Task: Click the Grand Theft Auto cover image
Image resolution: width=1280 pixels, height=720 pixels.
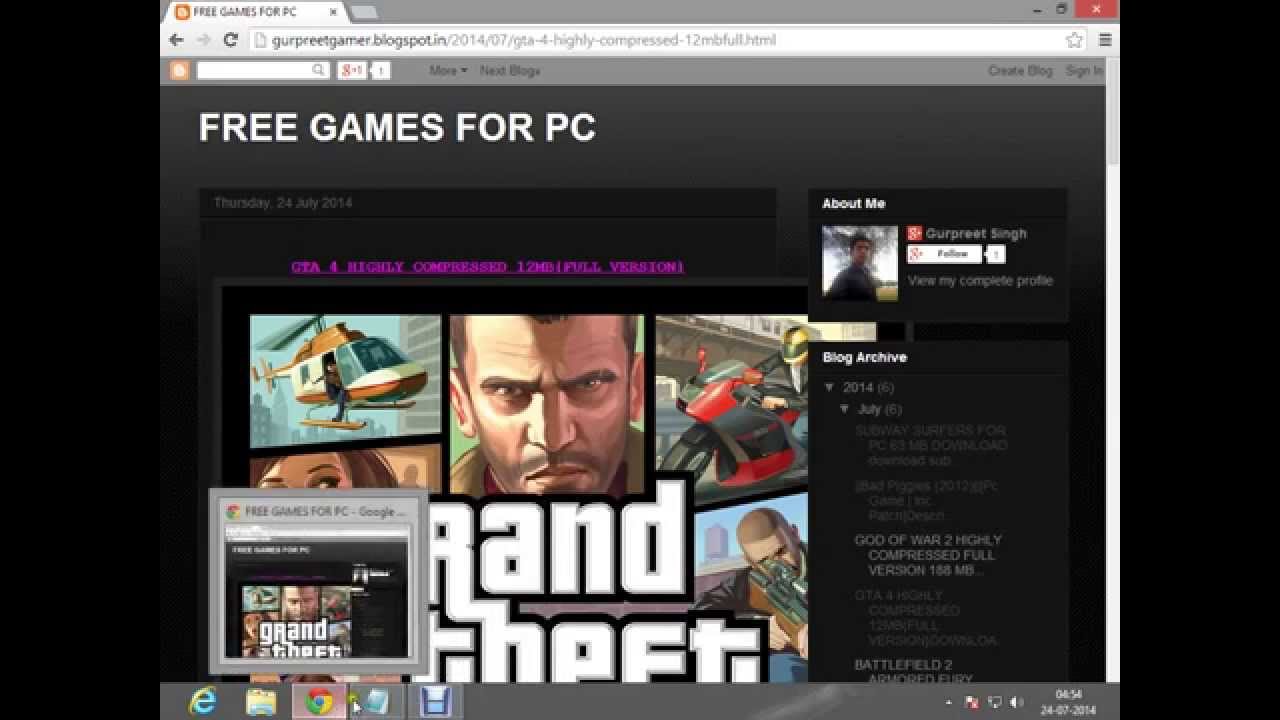Action: [x=513, y=486]
